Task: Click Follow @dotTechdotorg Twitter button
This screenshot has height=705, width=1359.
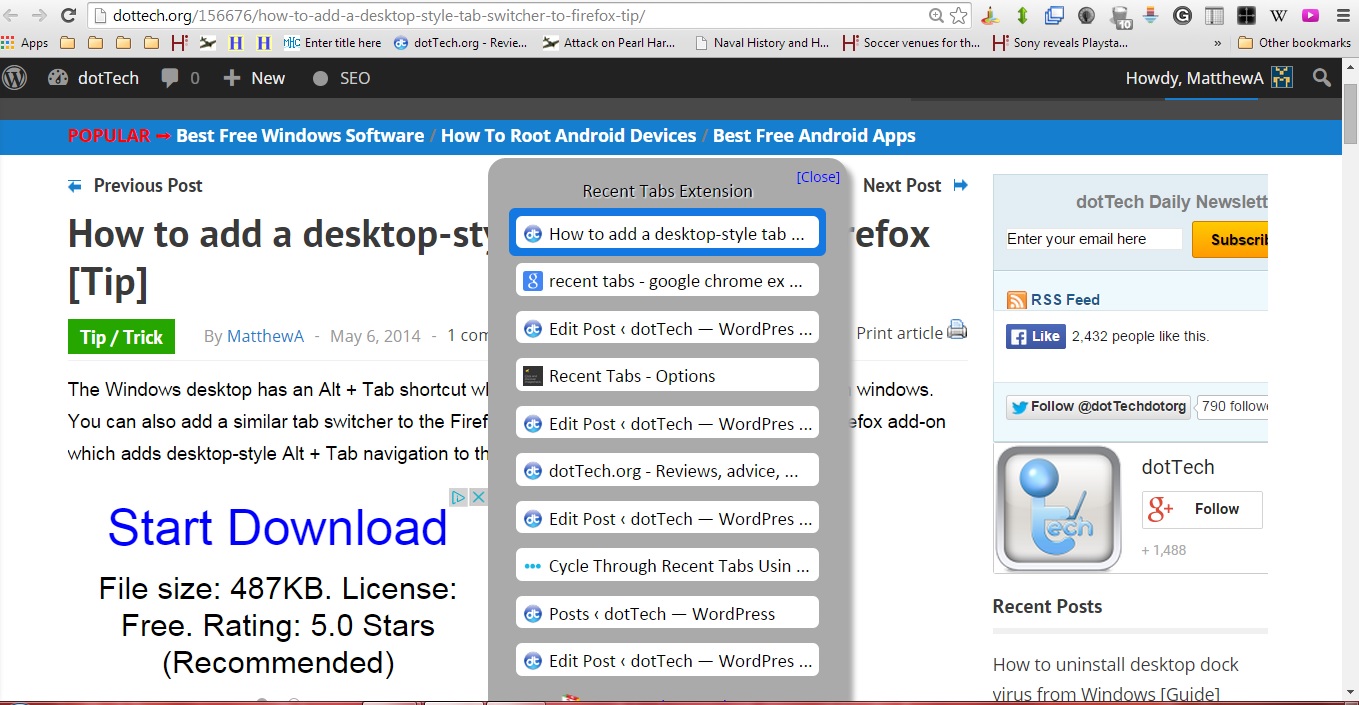Action: pyautogui.click(x=1098, y=406)
